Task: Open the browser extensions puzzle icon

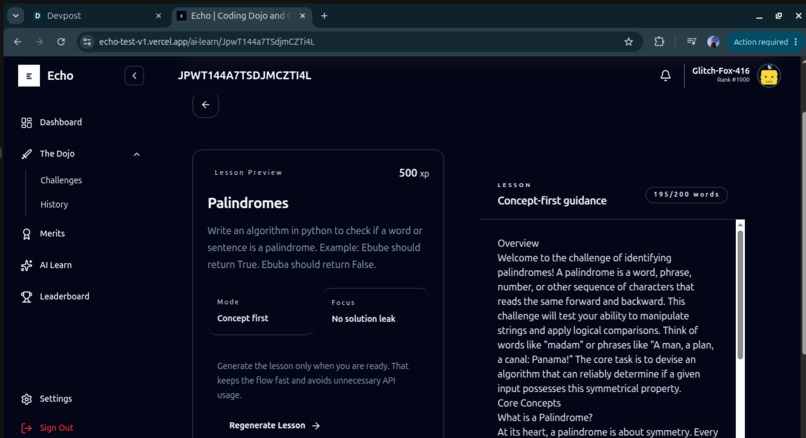Action: coord(659,42)
